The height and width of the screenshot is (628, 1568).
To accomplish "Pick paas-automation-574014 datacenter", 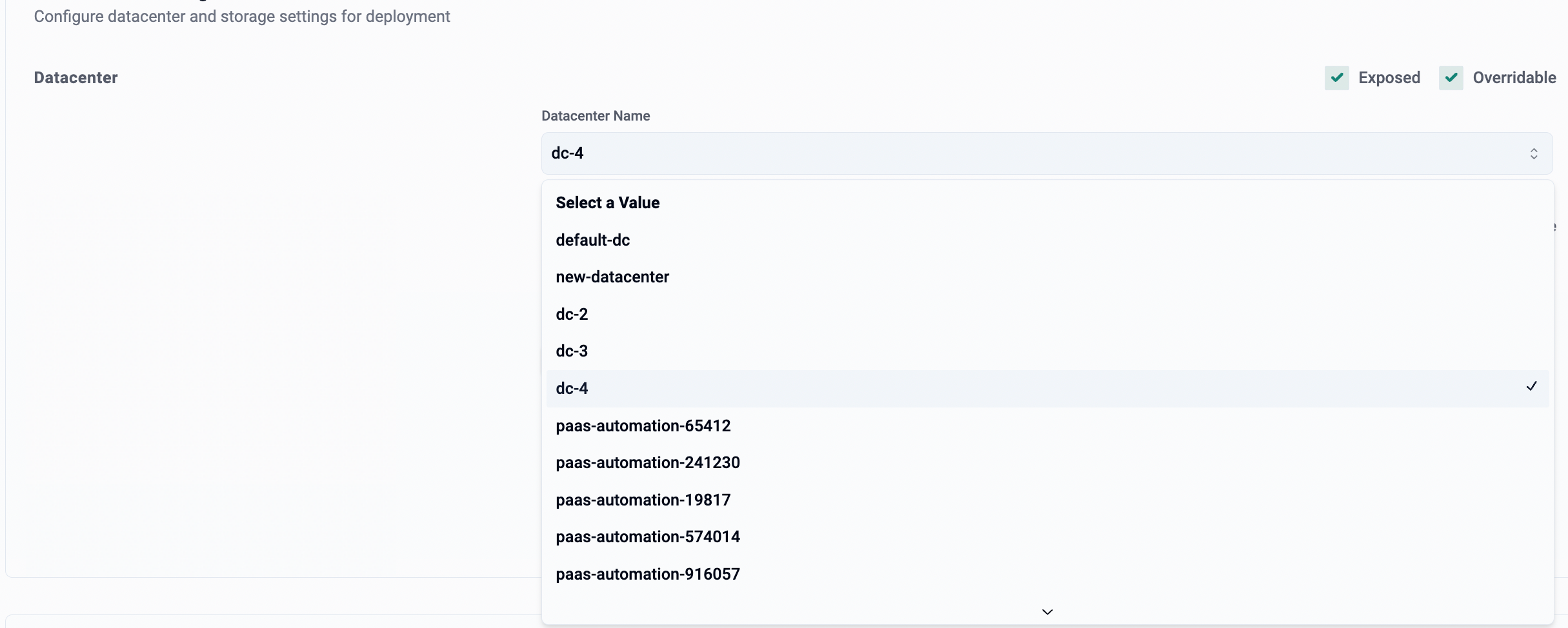I will pyautogui.click(x=647, y=537).
